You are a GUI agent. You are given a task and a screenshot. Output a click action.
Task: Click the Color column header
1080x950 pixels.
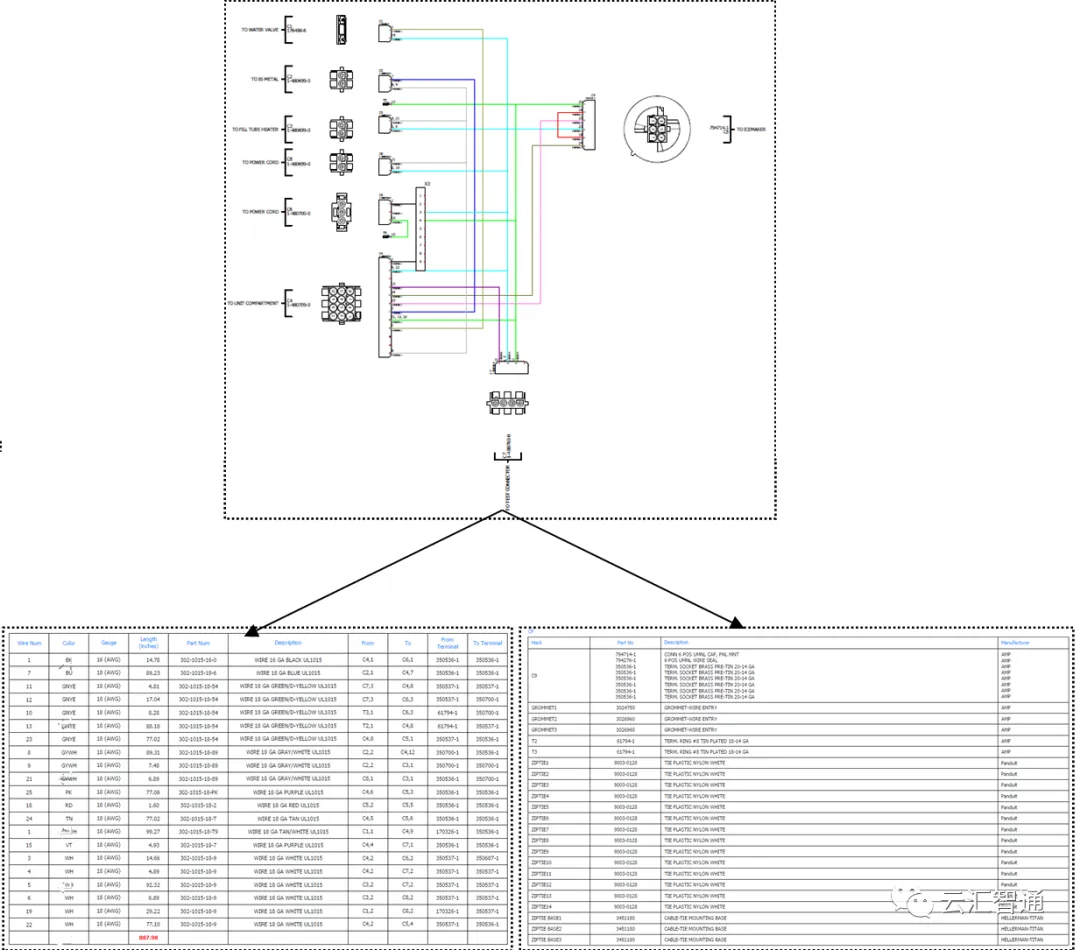69,643
